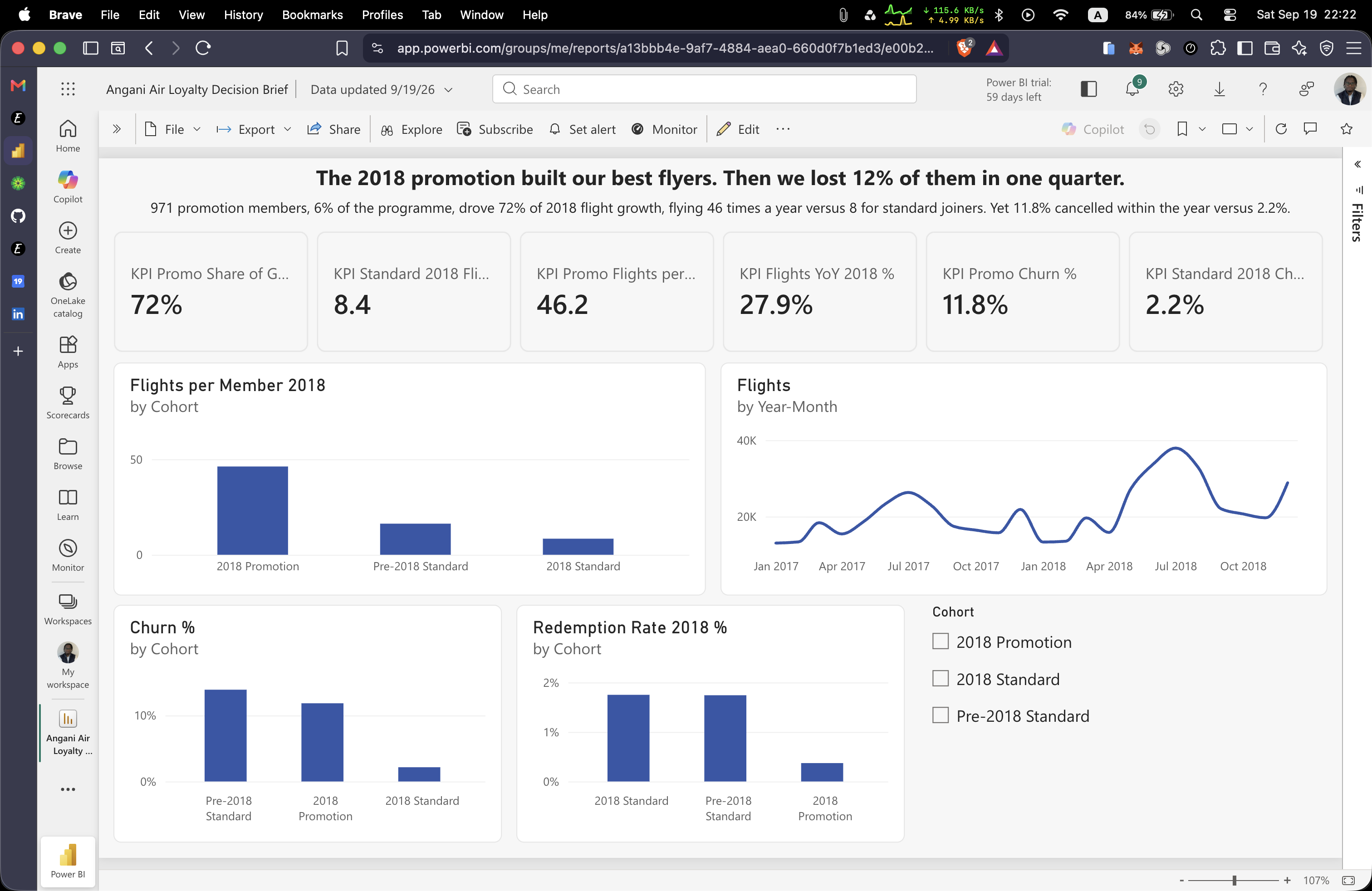The width and height of the screenshot is (1372, 891).
Task: Open Workspaces list
Action: (x=68, y=609)
